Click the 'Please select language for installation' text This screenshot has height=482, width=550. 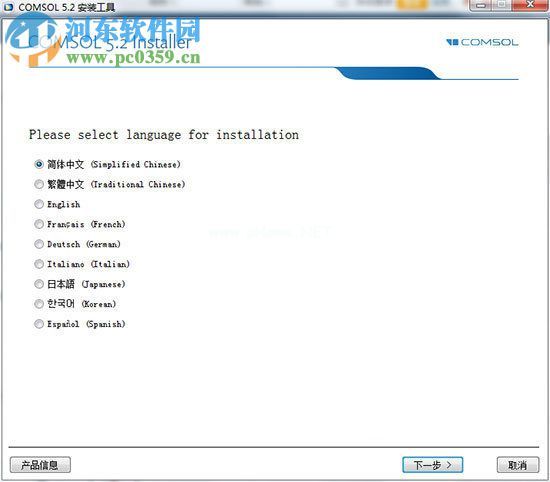point(164,135)
